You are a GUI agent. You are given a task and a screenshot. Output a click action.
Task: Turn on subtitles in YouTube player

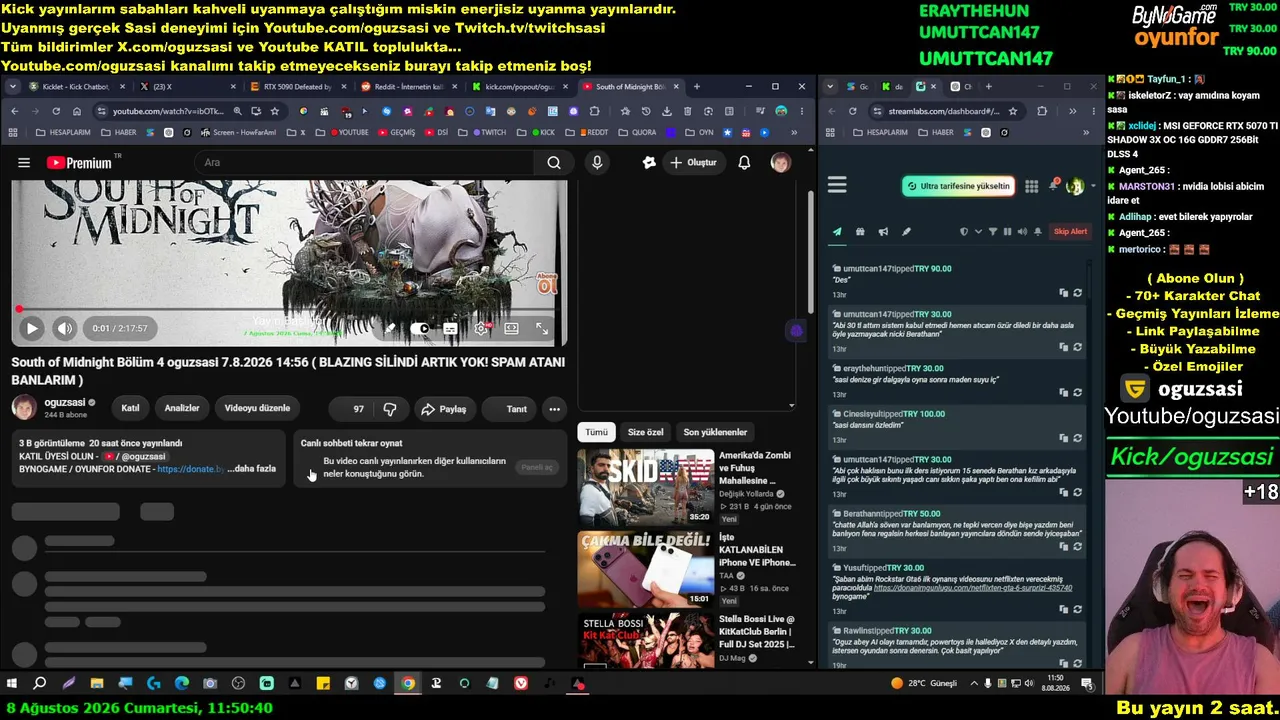[x=451, y=328]
